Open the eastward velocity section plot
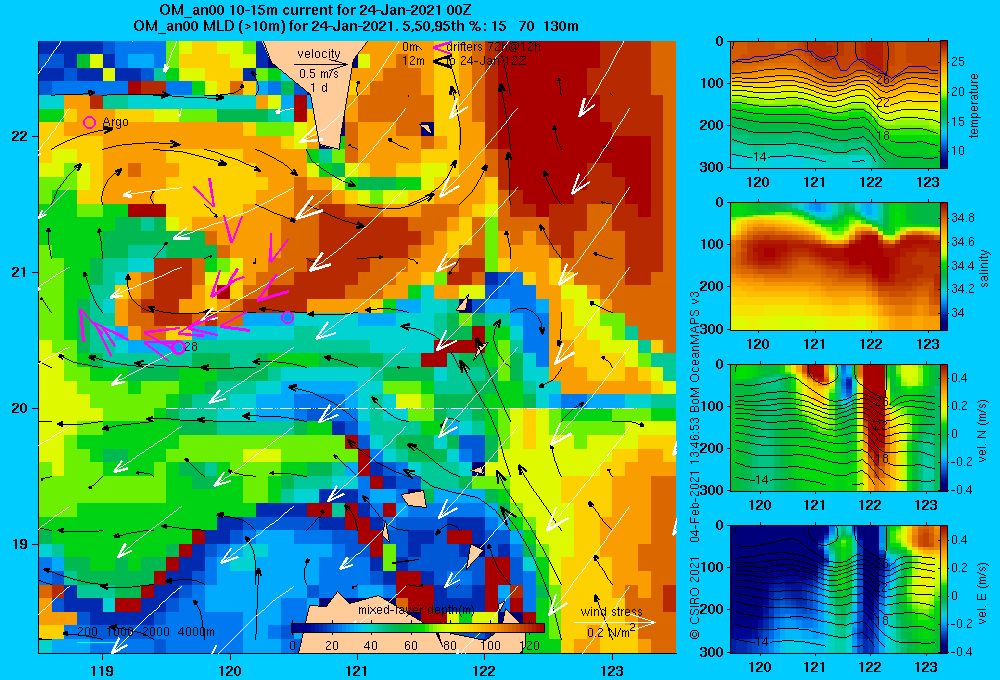This screenshot has height=680, width=1000. [x=834, y=589]
